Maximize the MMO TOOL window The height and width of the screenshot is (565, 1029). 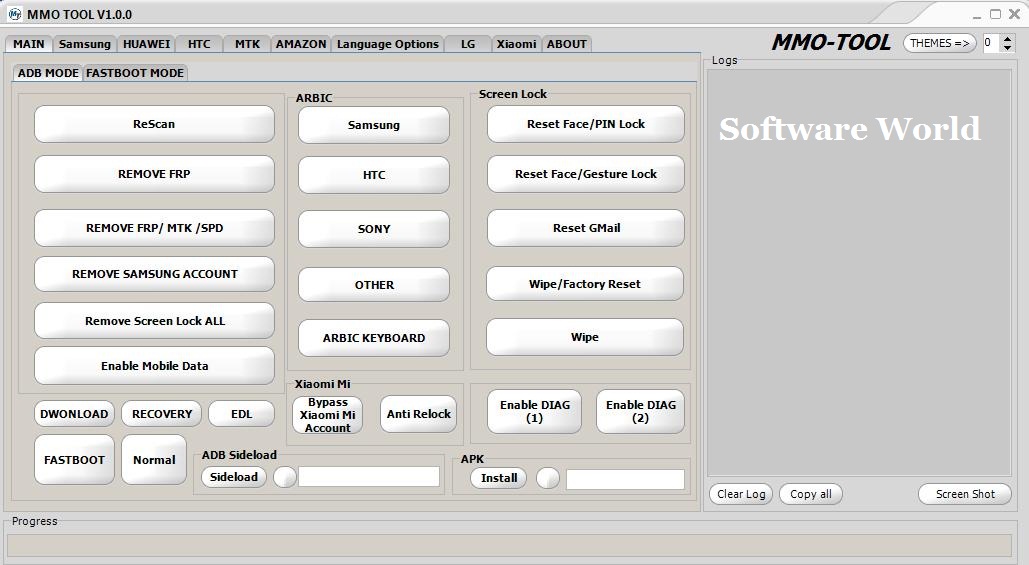(x=996, y=14)
